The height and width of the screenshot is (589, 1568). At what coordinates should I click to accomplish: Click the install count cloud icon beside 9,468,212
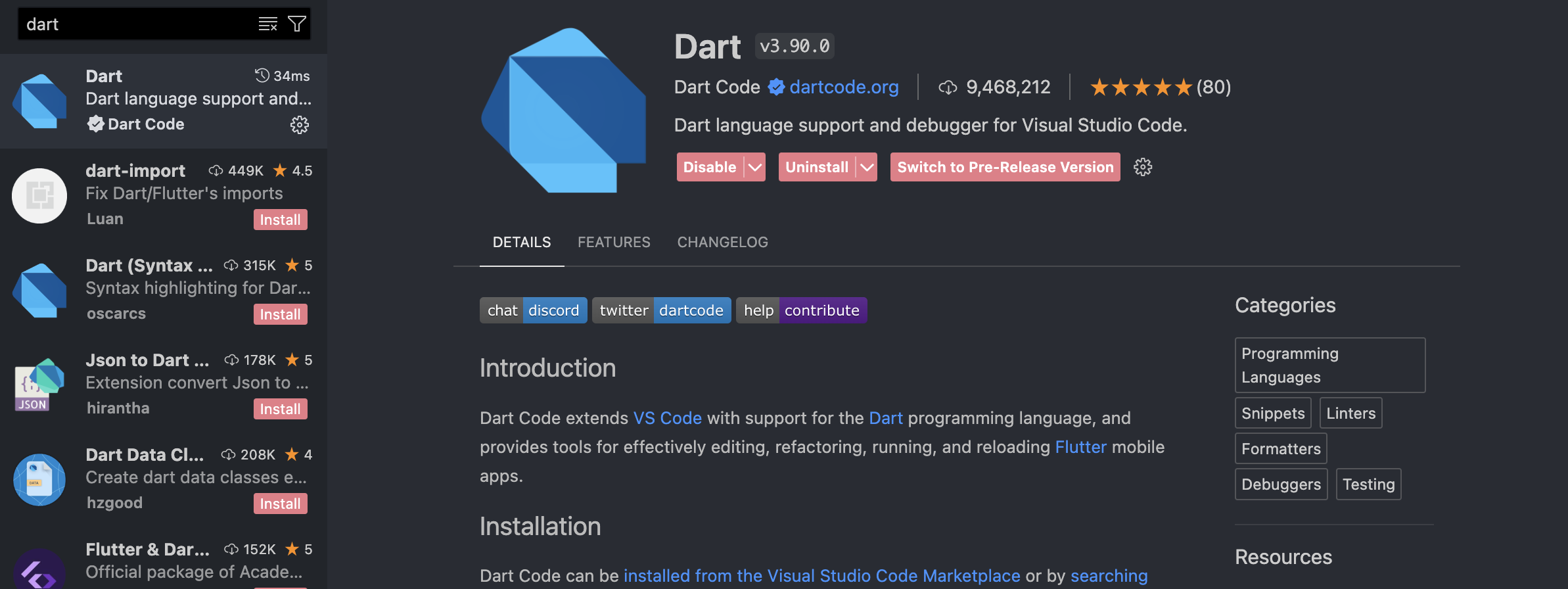click(948, 87)
